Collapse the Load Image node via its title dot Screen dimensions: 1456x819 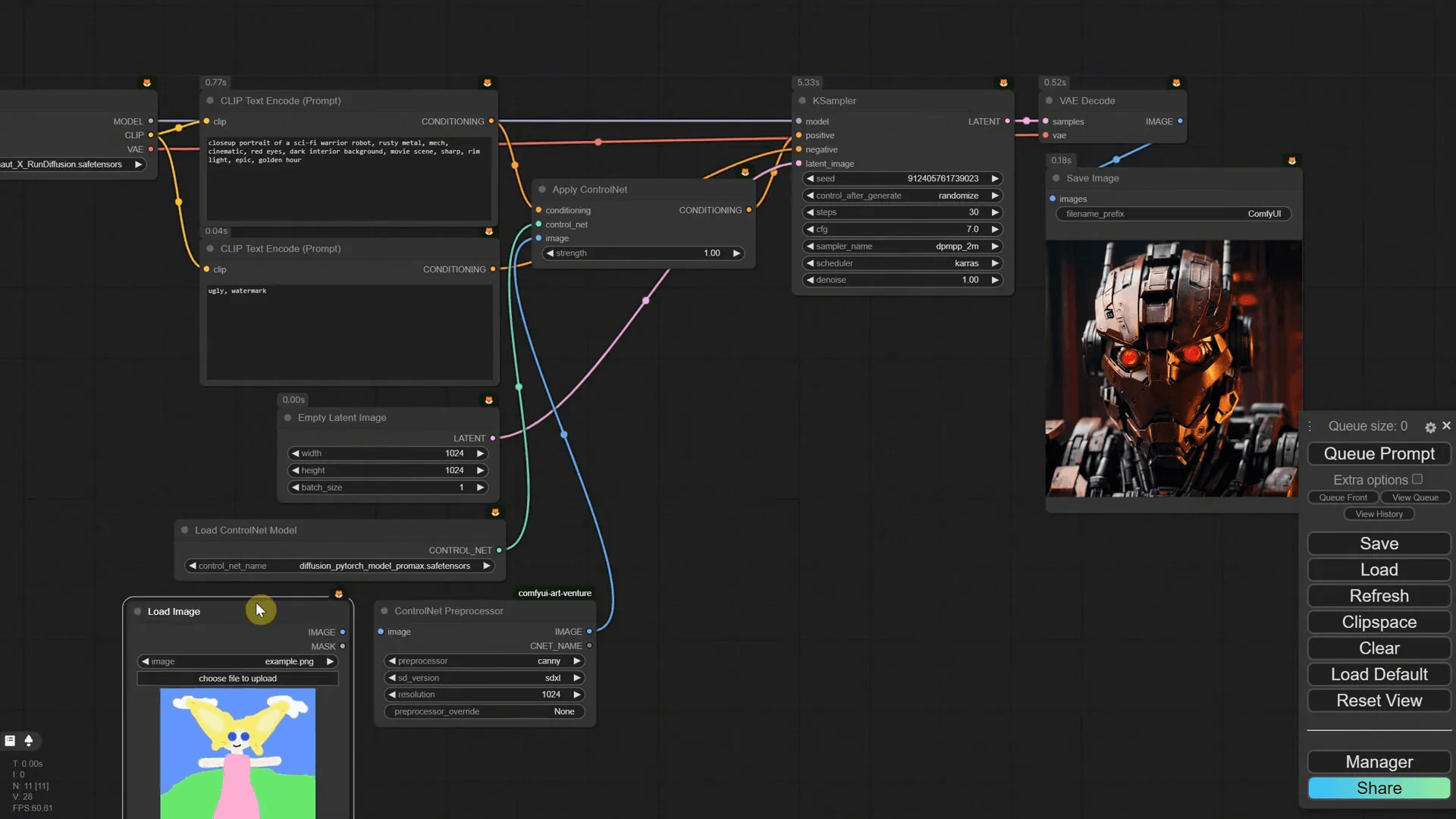[x=136, y=611]
